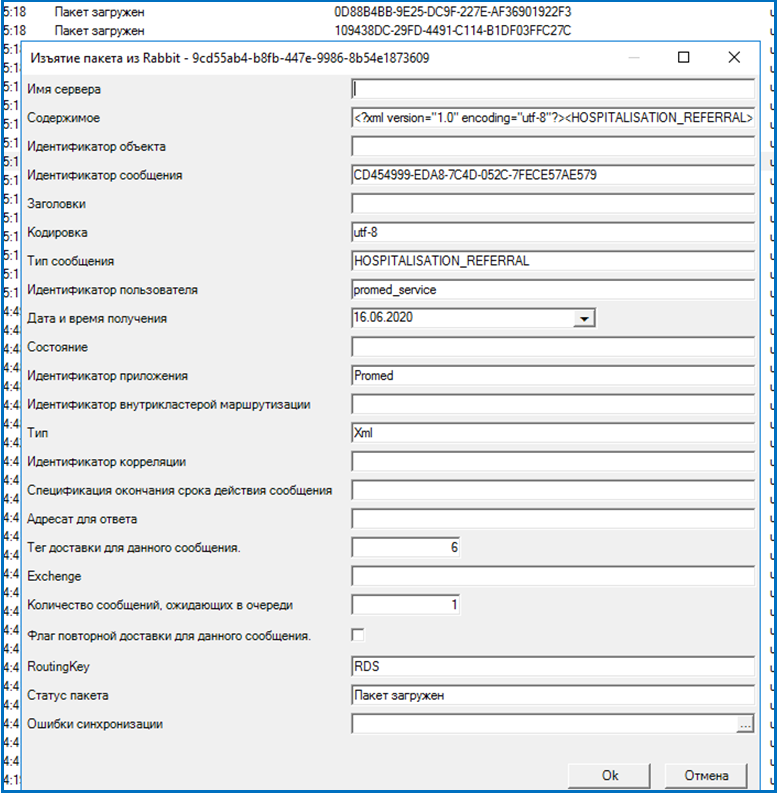Click the Идентификатор объекта field

(x=553, y=147)
